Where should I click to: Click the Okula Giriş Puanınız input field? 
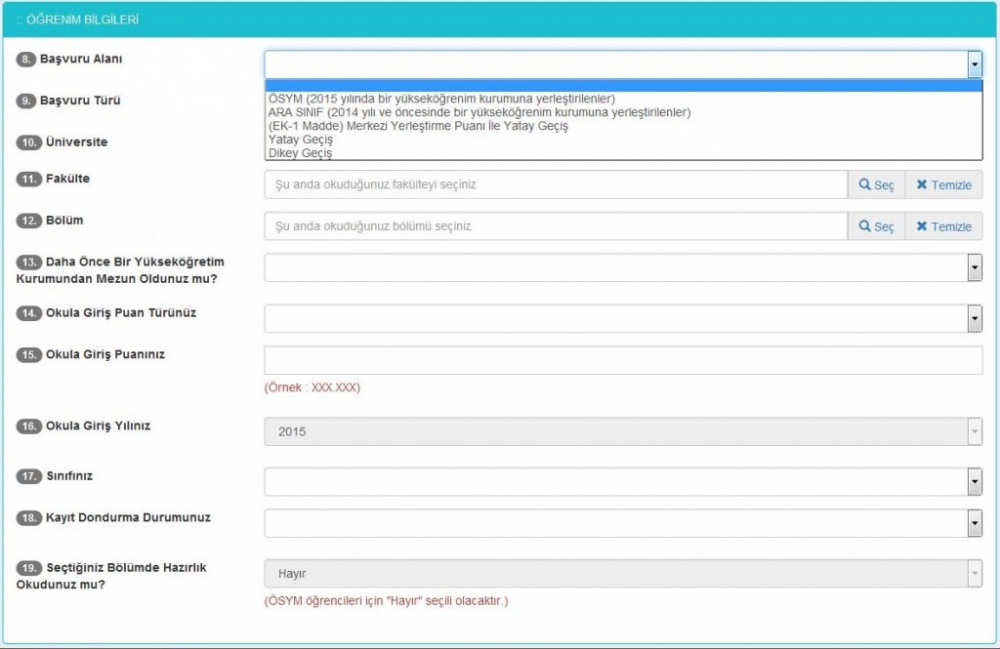pos(622,360)
